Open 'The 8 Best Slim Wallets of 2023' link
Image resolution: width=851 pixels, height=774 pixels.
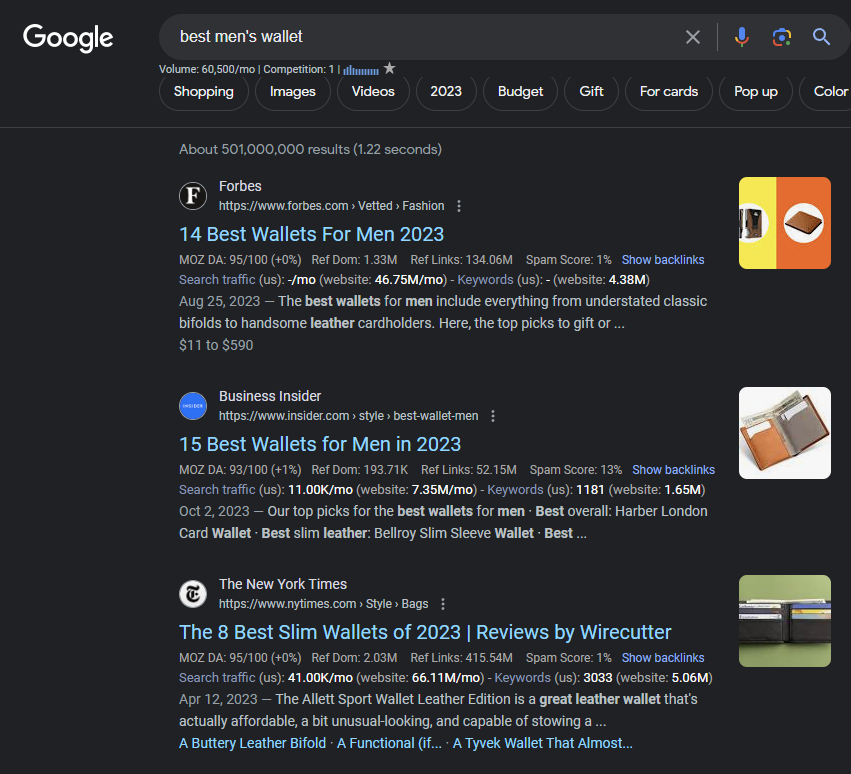click(x=425, y=632)
